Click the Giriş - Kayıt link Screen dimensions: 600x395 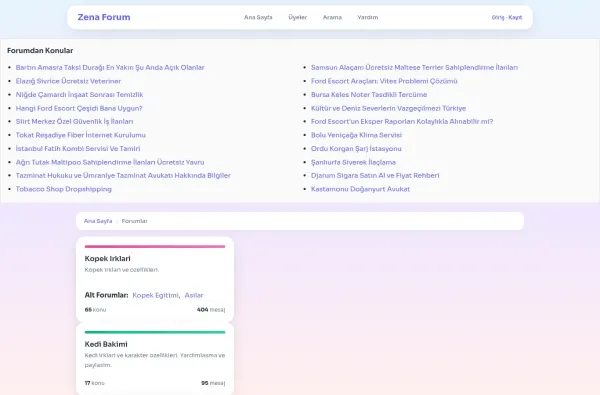click(x=507, y=17)
